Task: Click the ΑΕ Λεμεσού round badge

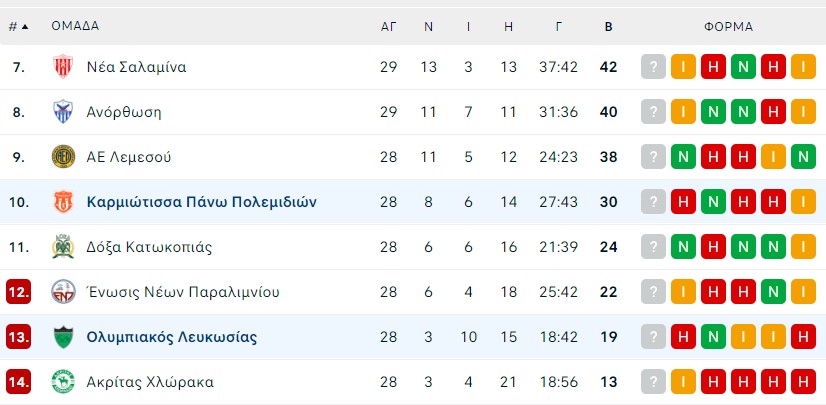Action: (63, 157)
